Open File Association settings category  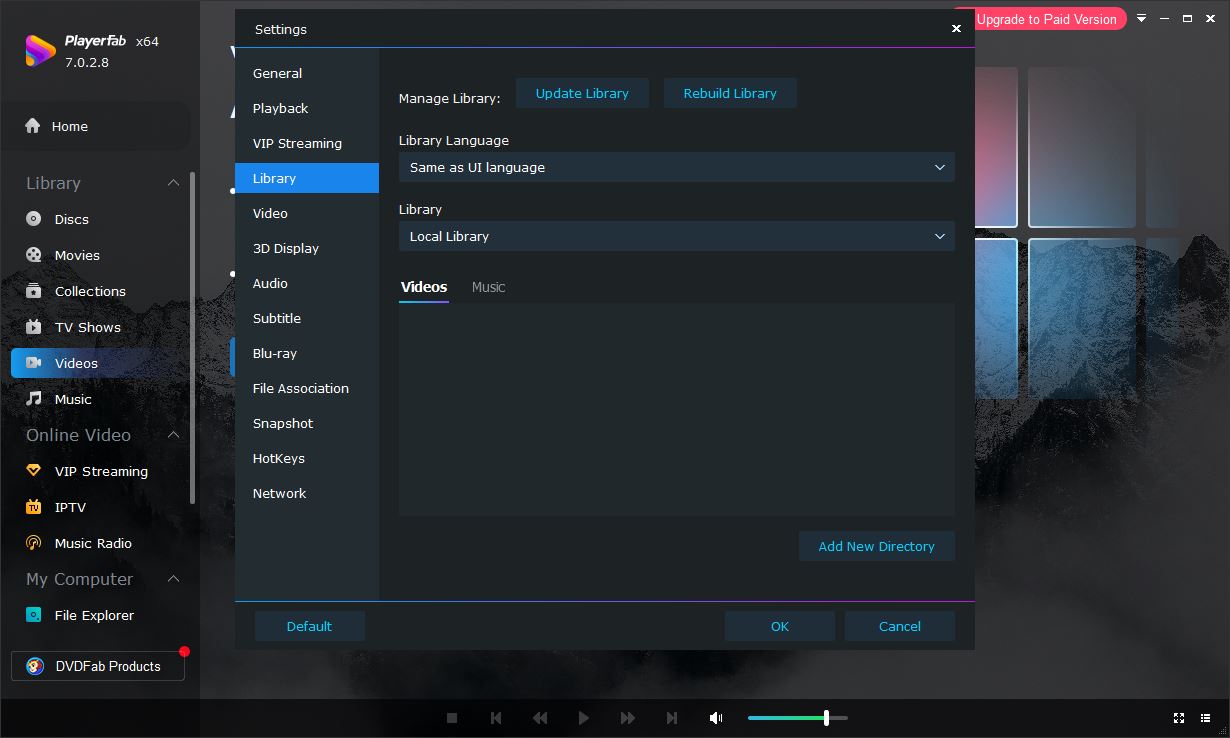tap(307, 388)
